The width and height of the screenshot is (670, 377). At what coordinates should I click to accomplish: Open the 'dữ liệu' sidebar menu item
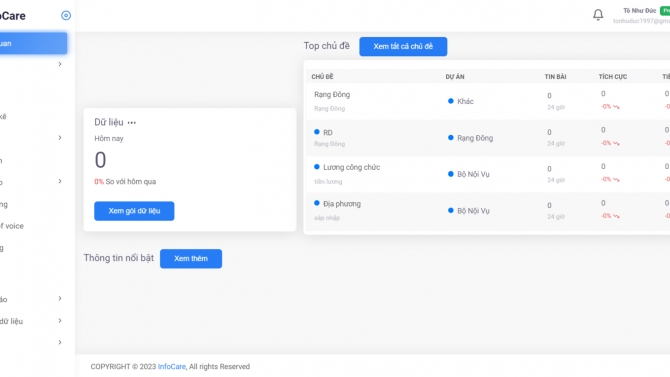(12, 321)
